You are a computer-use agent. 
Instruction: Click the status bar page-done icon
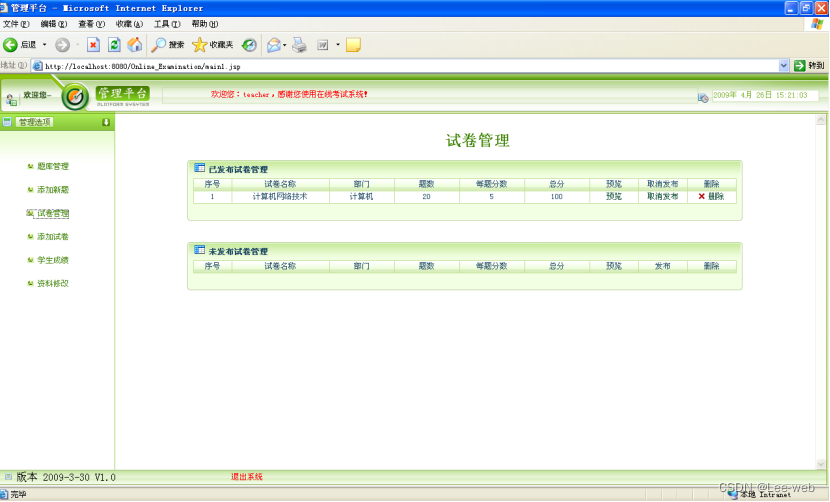(4, 494)
